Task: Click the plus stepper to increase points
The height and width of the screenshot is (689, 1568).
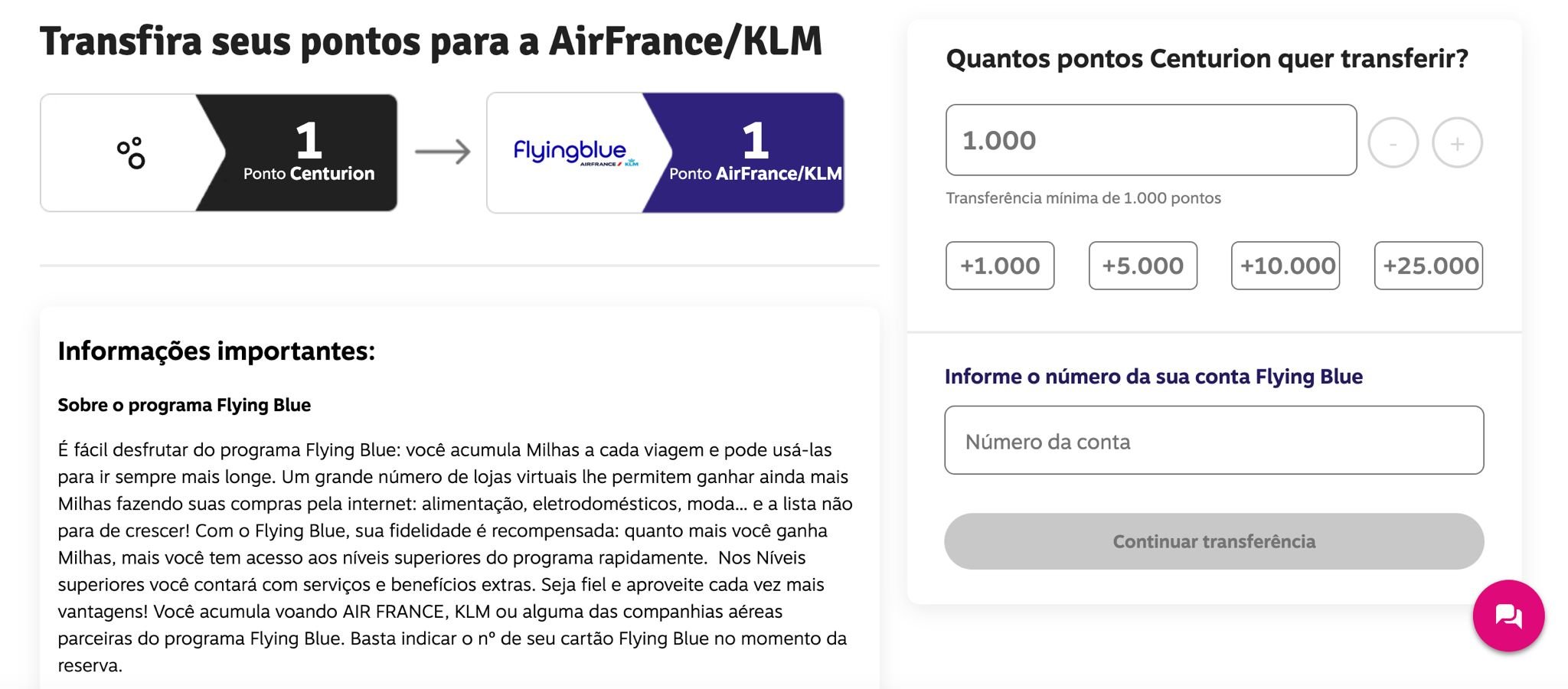Action: (x=1457, y=142)
